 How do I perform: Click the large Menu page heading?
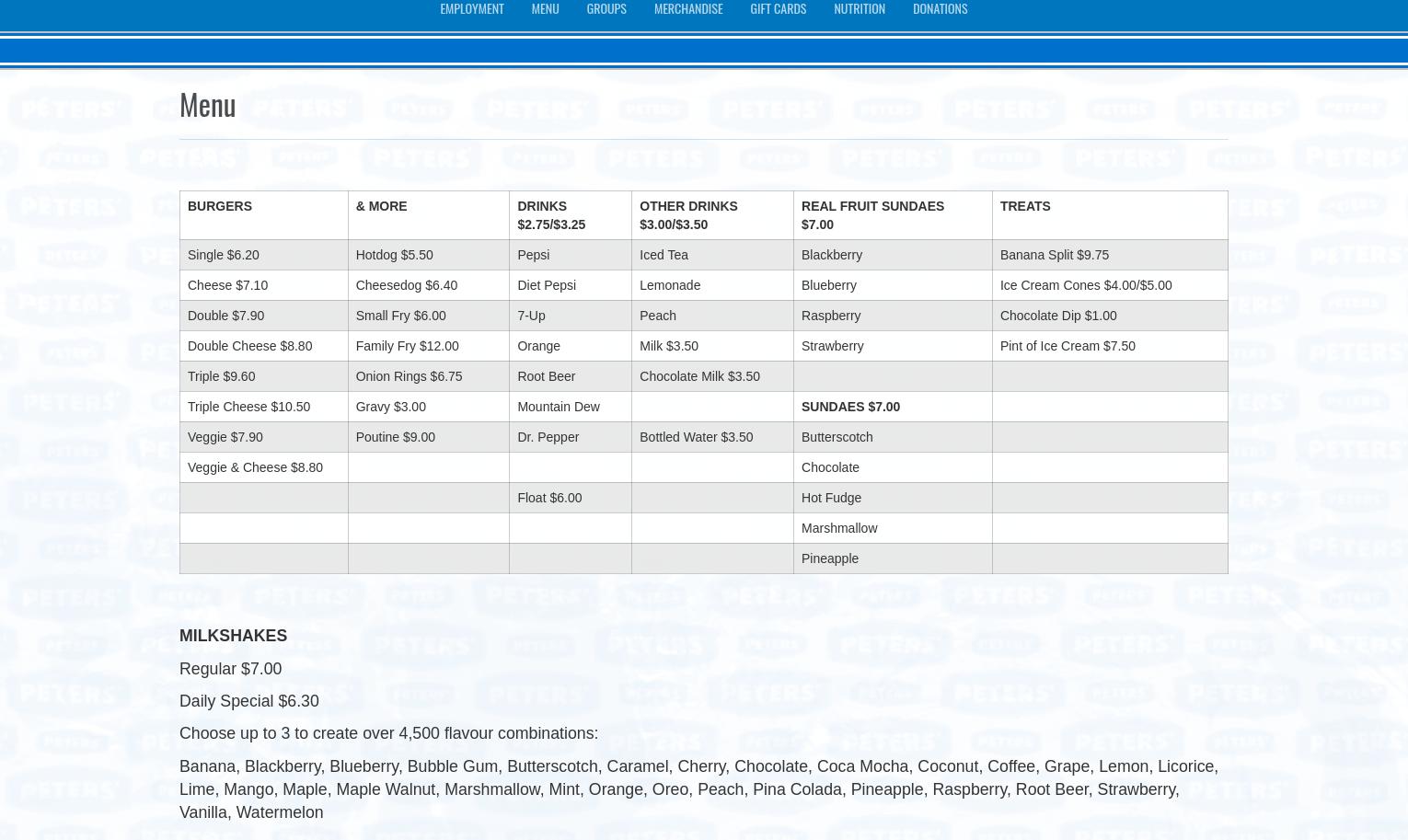207,105
